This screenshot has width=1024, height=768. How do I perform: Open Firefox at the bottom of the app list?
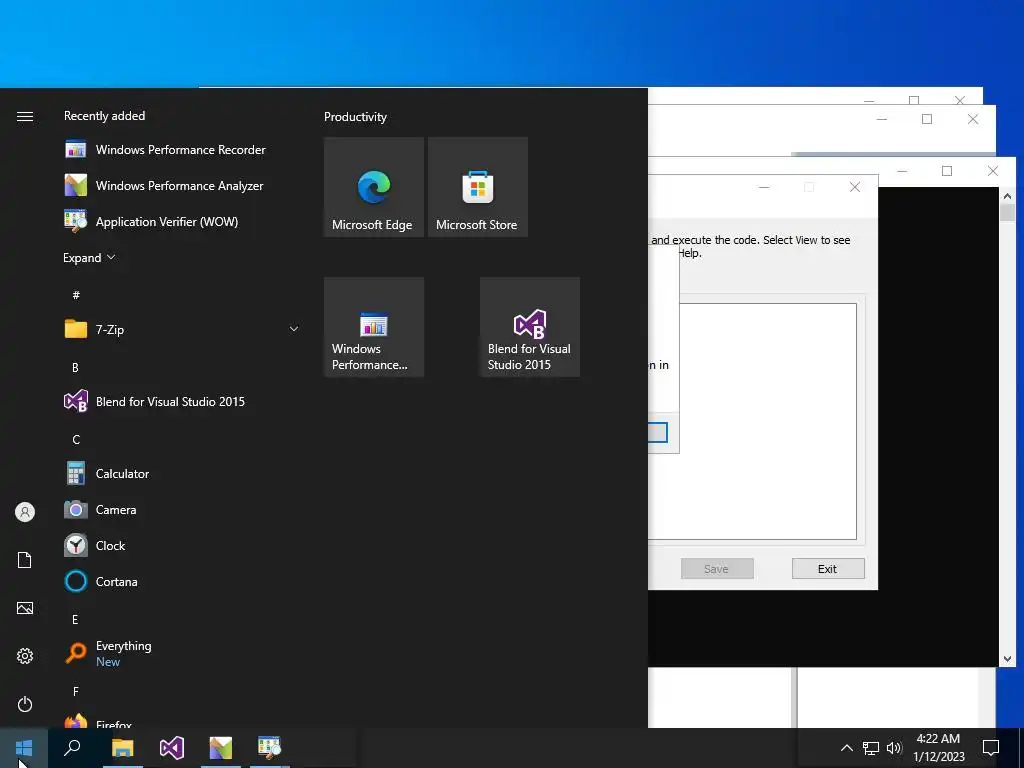[181, 722]
